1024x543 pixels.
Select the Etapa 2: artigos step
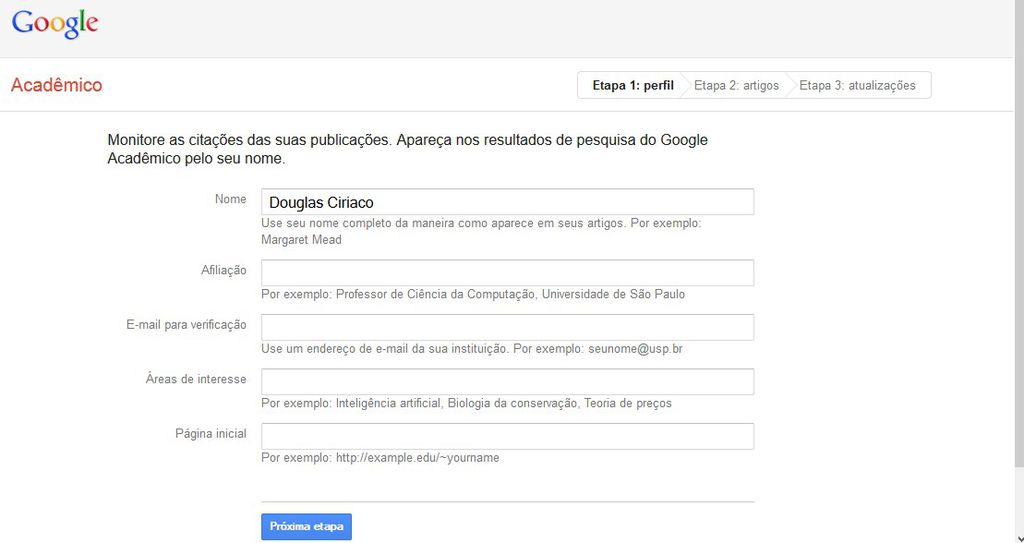(736, 86)
